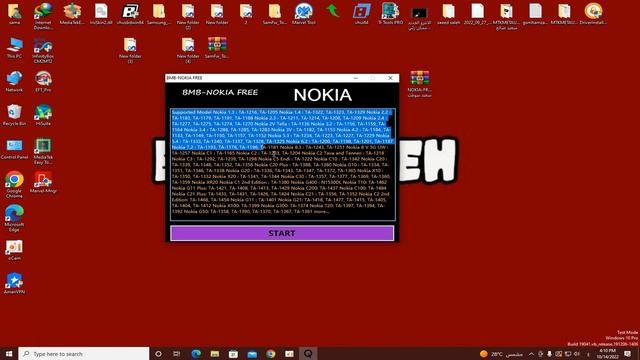Launch the Google Chrome desktop shortcut

[x=14, y=184]
